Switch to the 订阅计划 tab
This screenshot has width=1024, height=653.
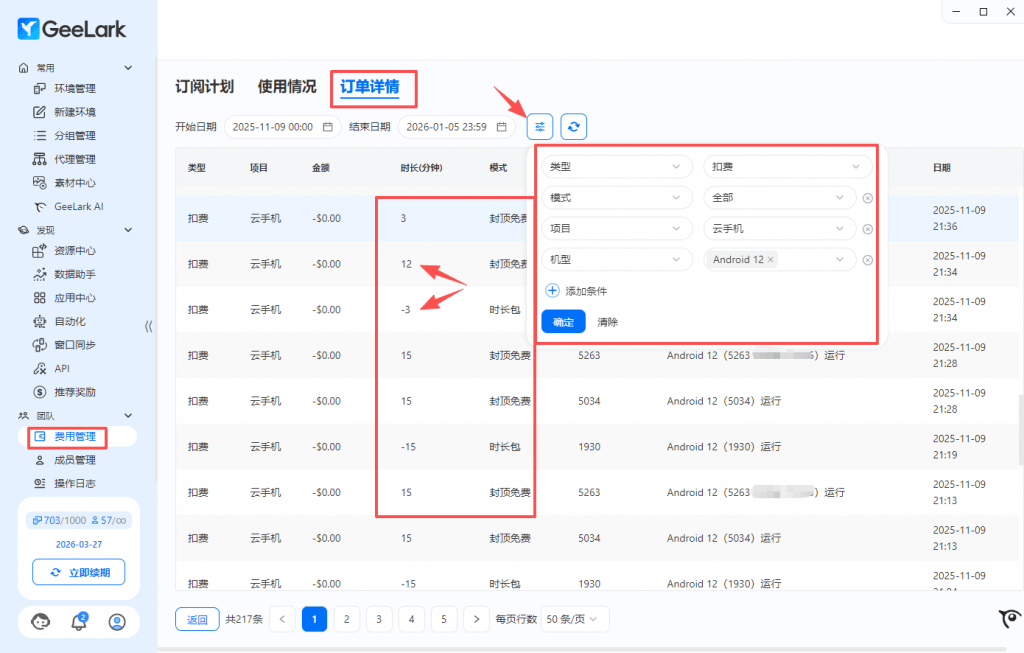pyautogui.click(x=205, y=87)
